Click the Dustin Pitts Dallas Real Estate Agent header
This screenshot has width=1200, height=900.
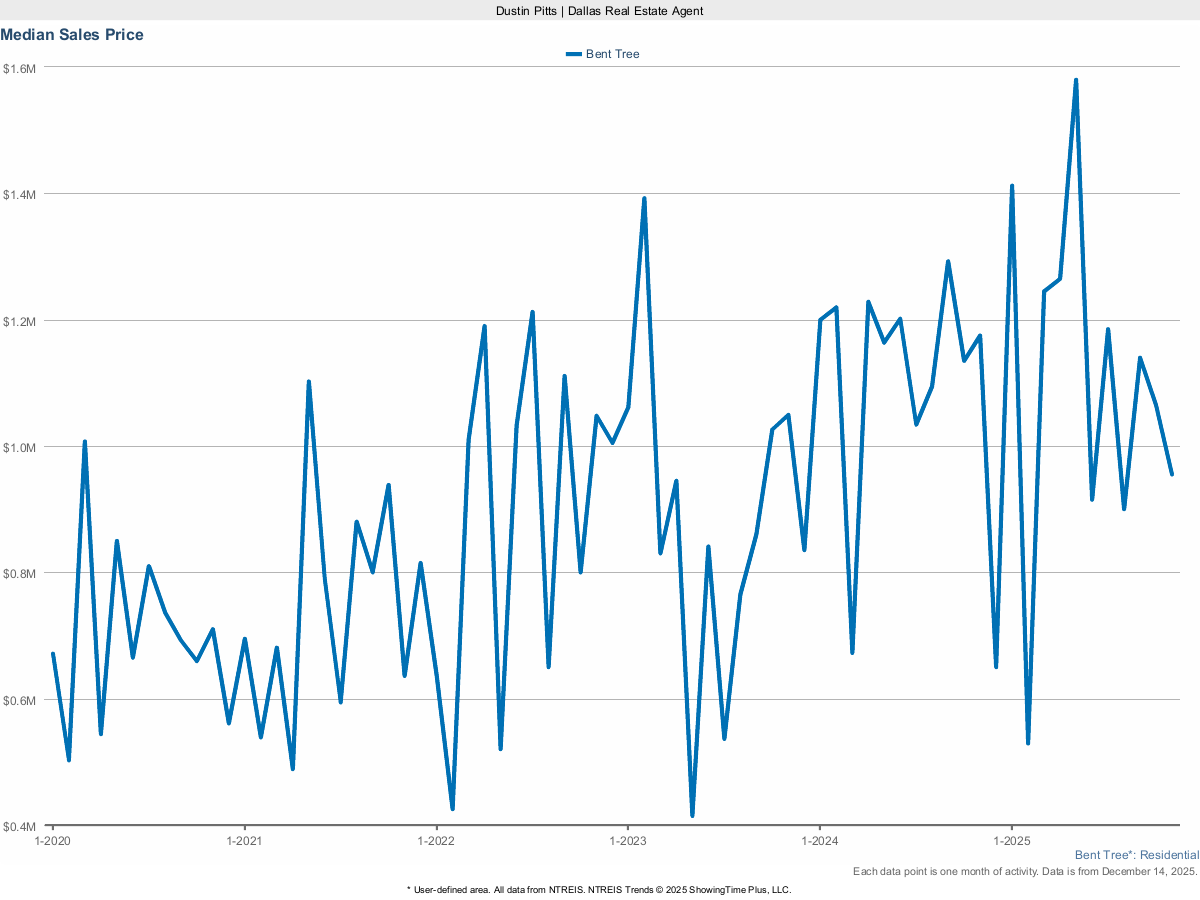pos(599,11)
